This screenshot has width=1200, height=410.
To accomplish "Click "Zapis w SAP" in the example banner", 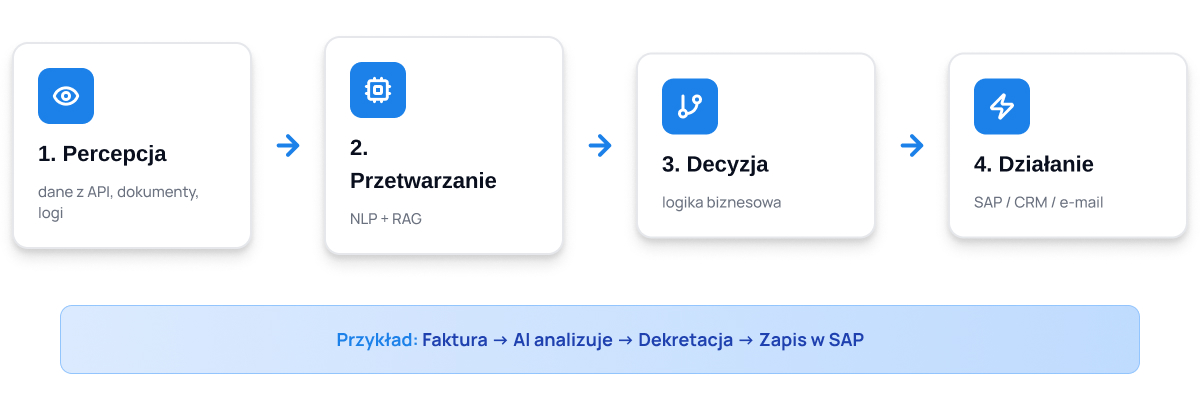I will pos(809,340).
